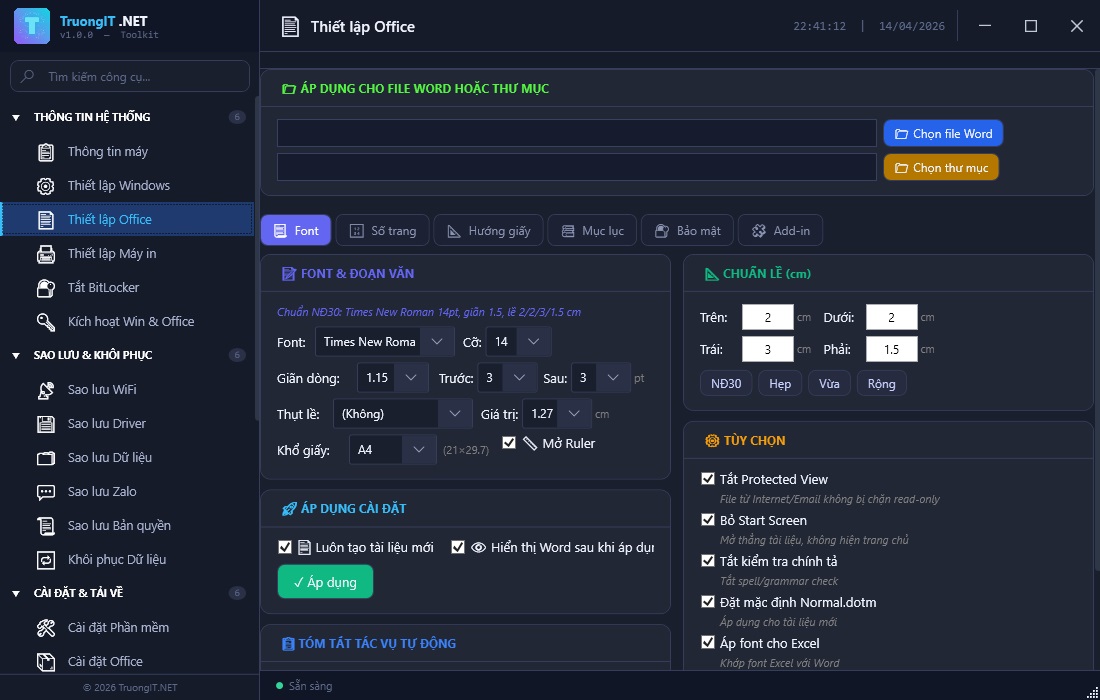Click the Thông tin máy sidebar icon

[46, 152]
